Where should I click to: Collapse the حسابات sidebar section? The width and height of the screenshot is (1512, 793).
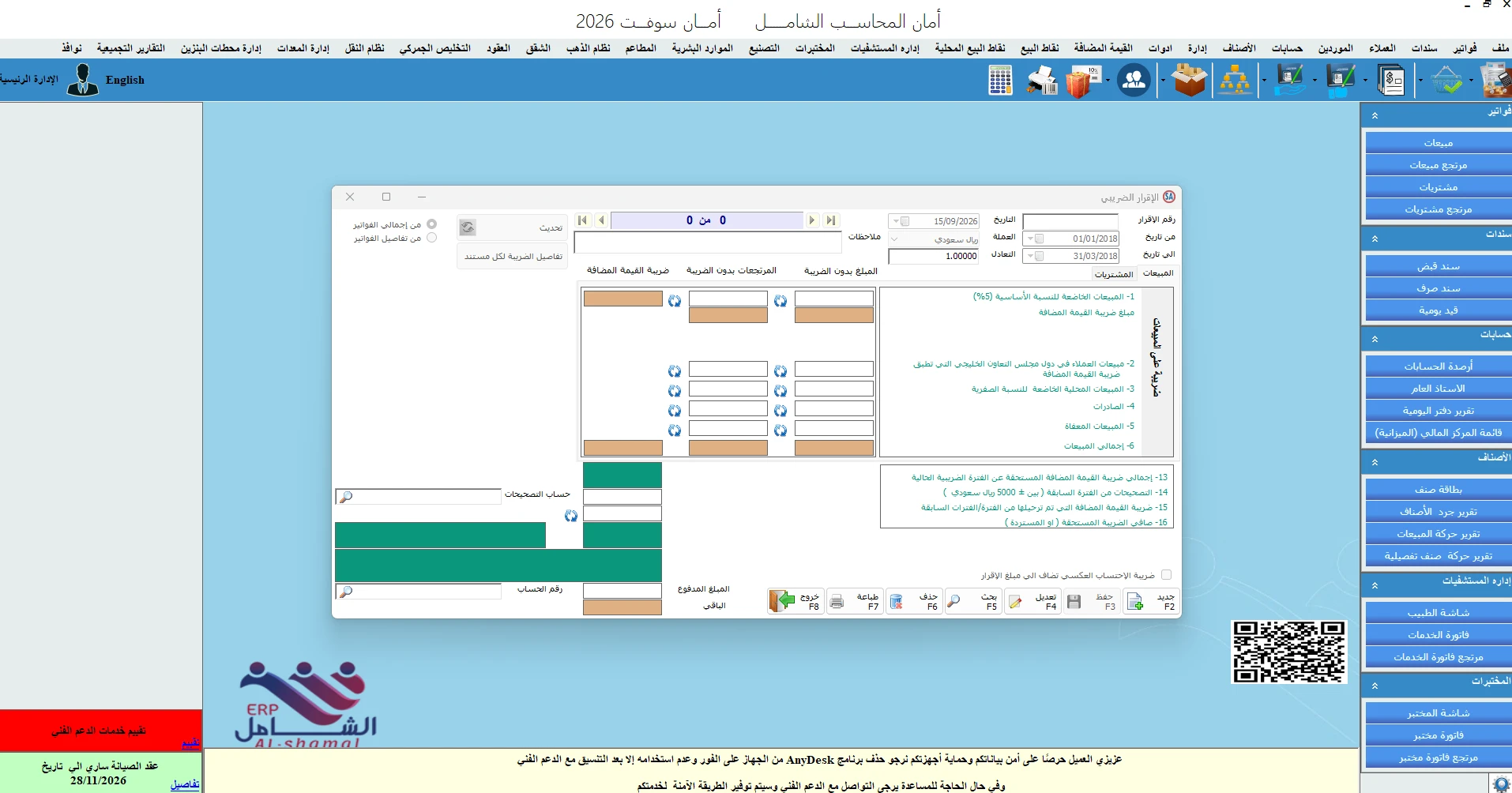pyautogui.click(x=1375, y=339)
